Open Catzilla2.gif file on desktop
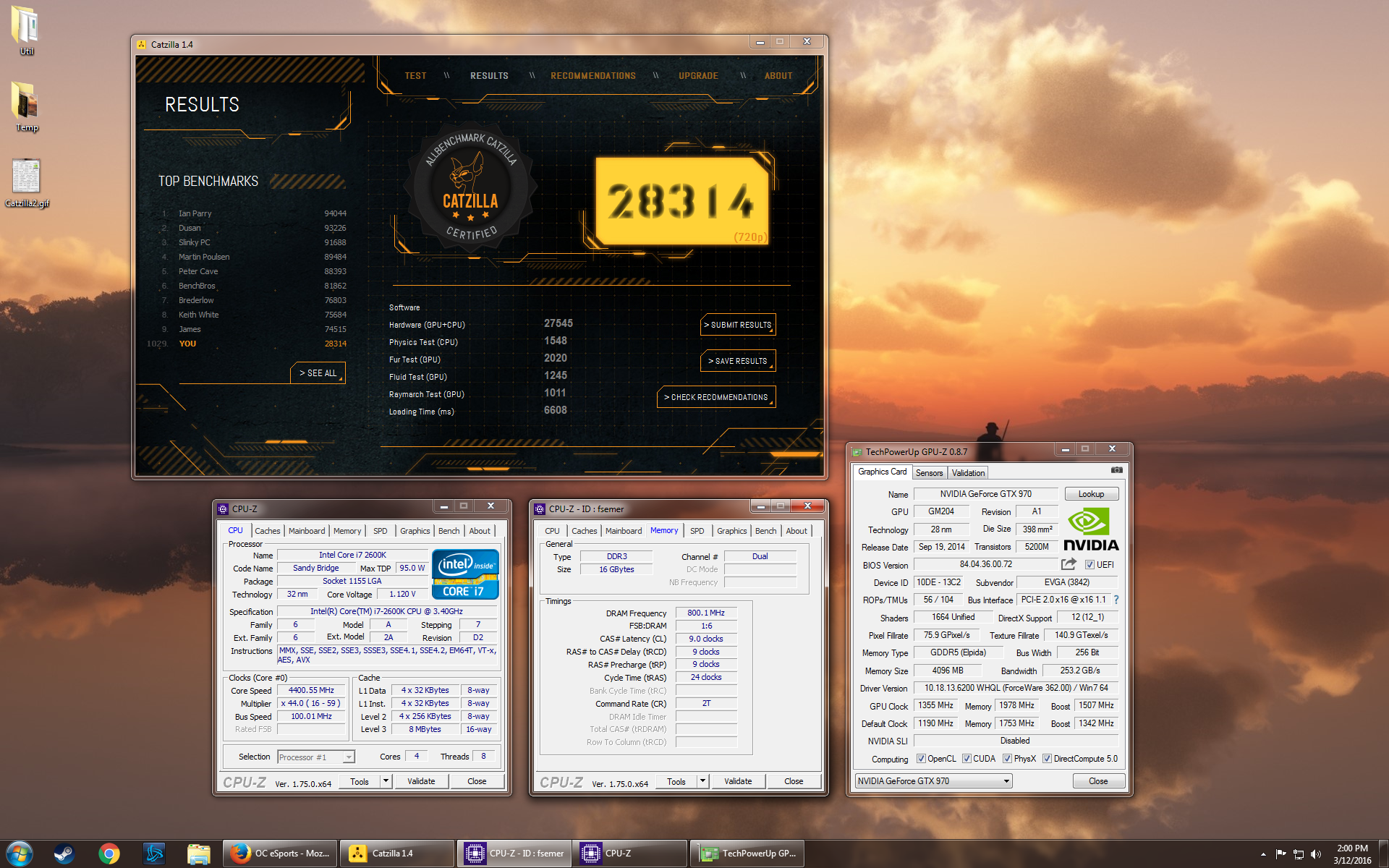This screenshot has width=1389, height=868. 27,182
